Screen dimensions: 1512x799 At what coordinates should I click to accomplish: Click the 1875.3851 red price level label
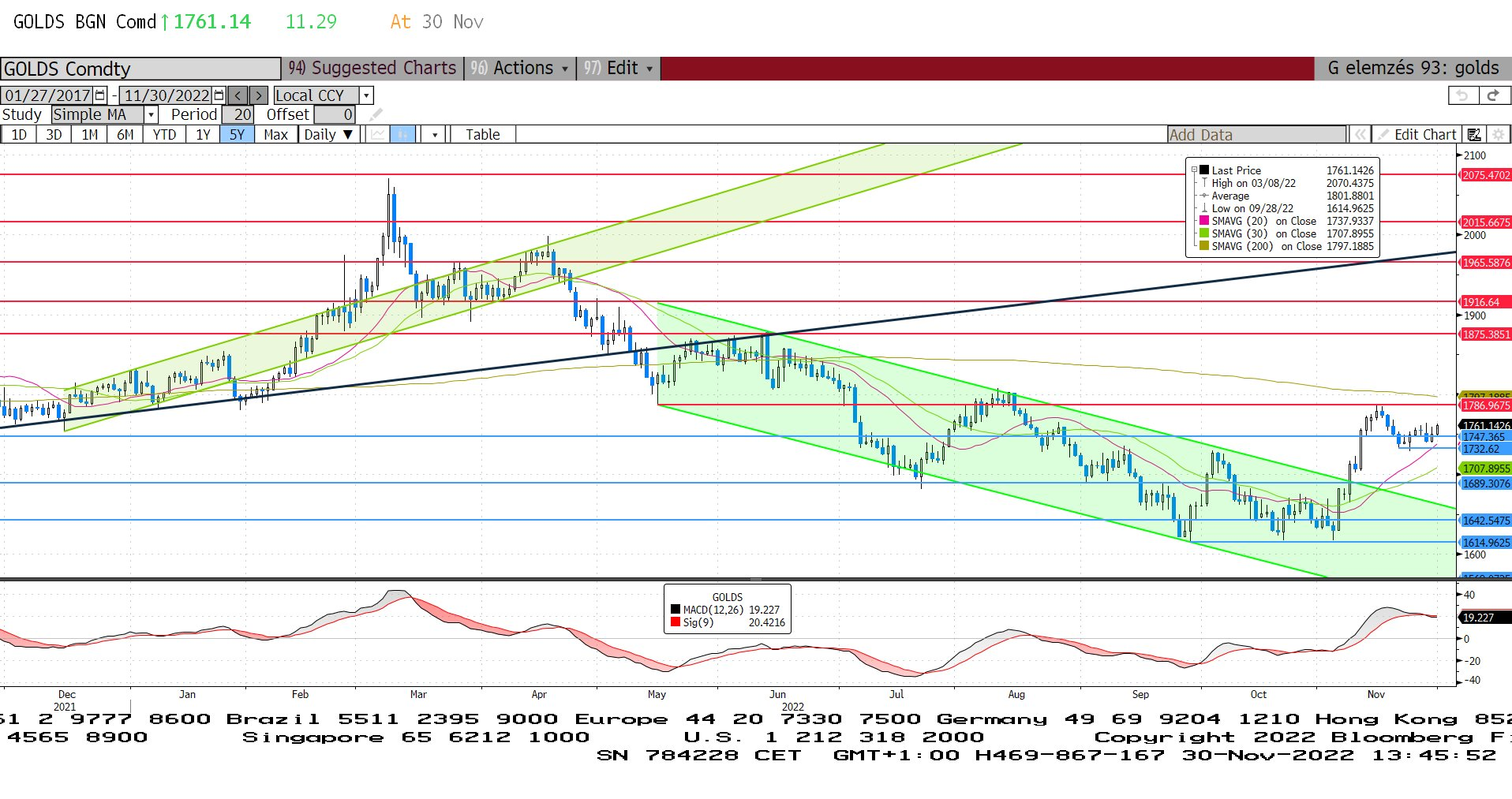[1485, 334]
